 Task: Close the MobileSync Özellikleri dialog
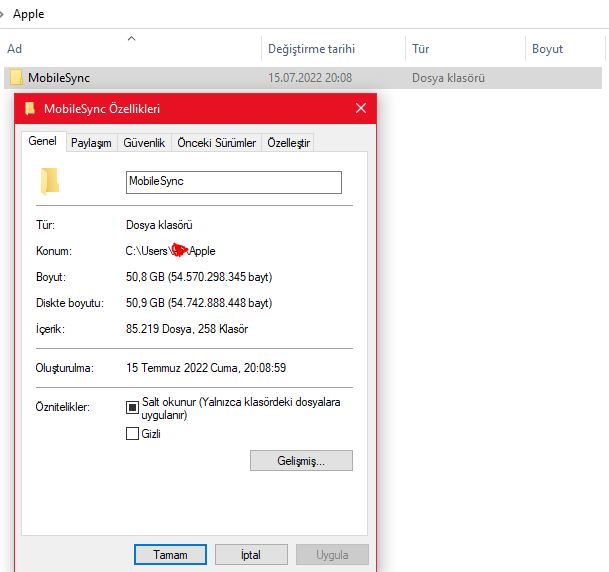[361, 108]
